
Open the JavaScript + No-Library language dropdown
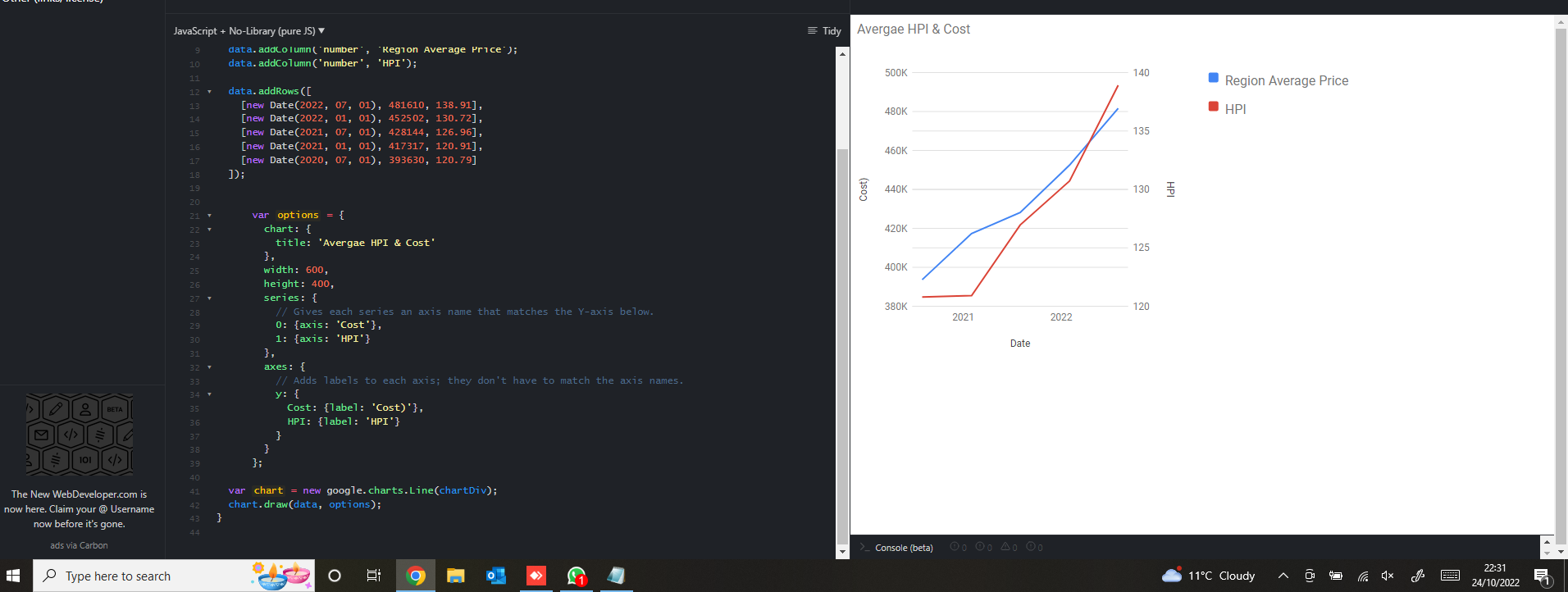248,31
